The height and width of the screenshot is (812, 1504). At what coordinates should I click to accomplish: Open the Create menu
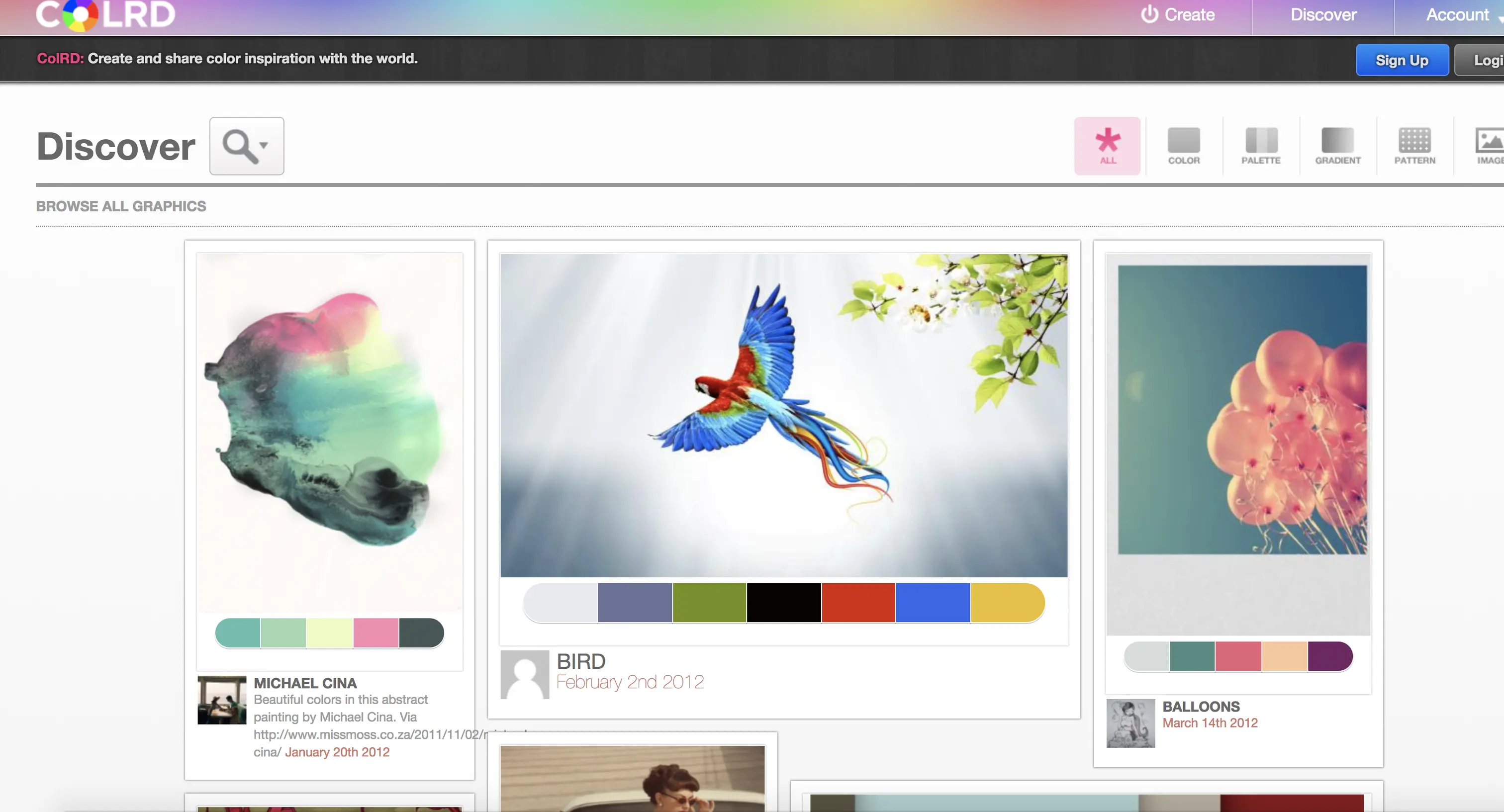tap(1178, 15)
